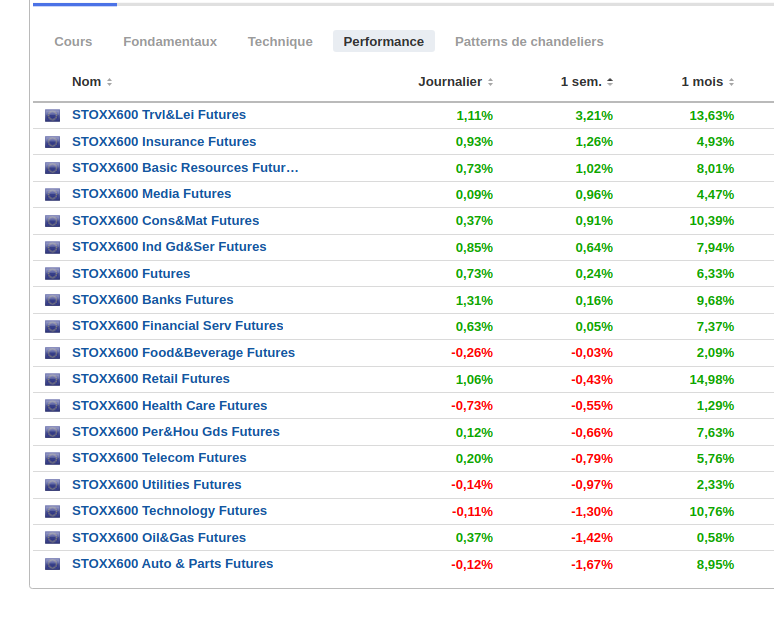Sort by 1 mois column arrows
Viewport: 774px width, 623px height.
pos(731,82)
